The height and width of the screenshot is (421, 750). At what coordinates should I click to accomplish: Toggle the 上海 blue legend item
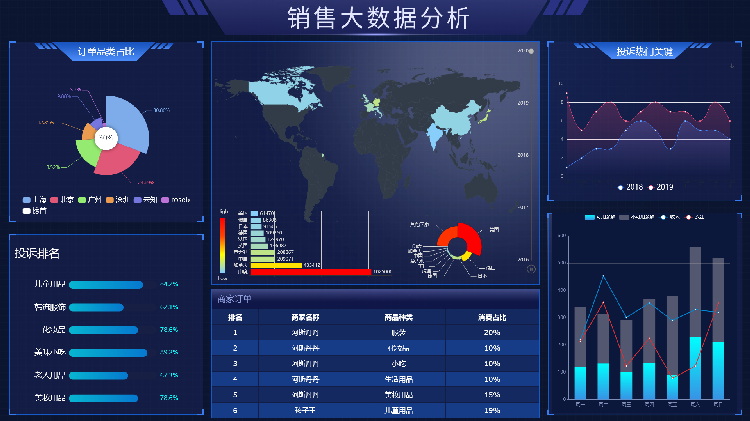[x=34, y=199]
